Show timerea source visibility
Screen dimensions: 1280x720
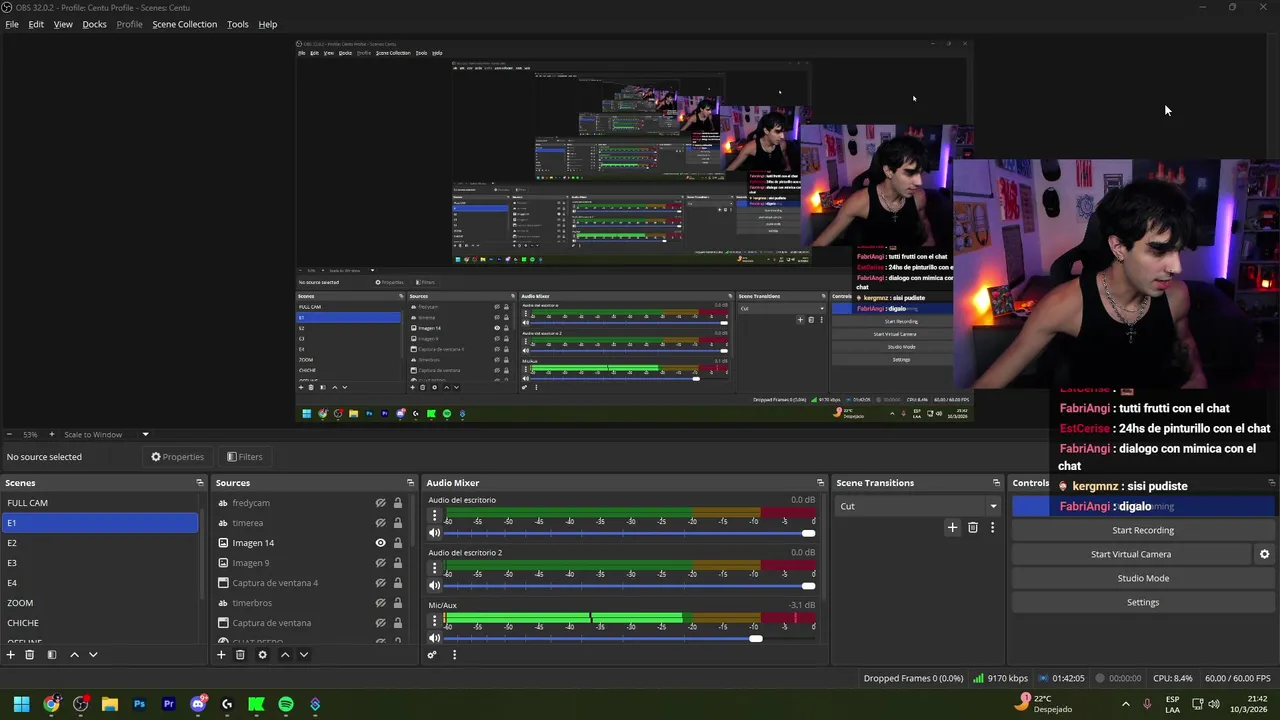click(380, 523)
